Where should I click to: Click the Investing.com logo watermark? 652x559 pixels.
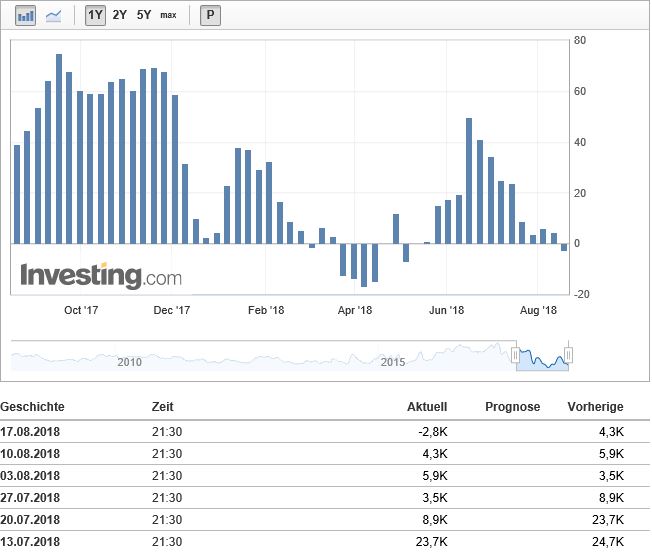101,275
